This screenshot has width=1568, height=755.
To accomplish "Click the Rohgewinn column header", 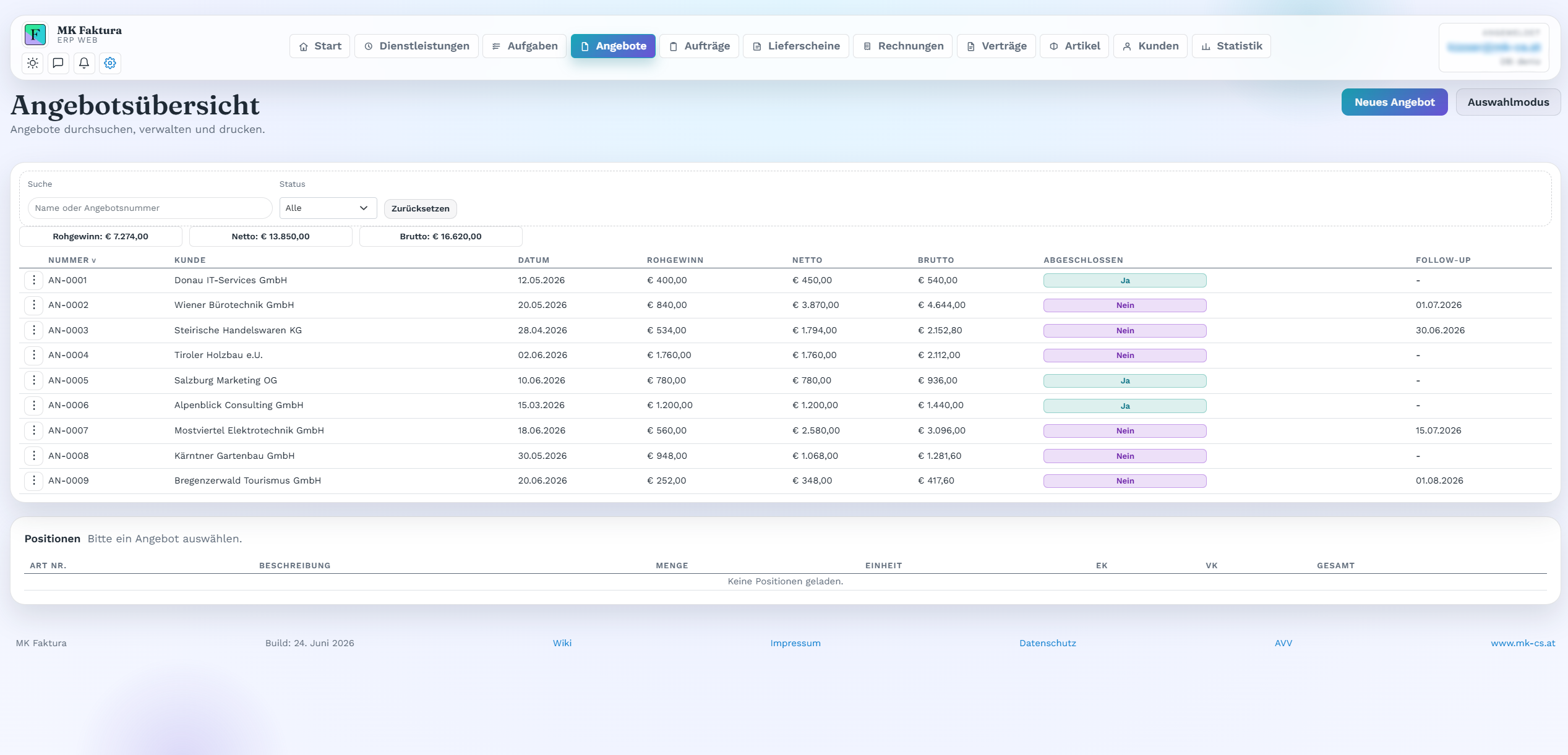I will click(x=675, y=260).
